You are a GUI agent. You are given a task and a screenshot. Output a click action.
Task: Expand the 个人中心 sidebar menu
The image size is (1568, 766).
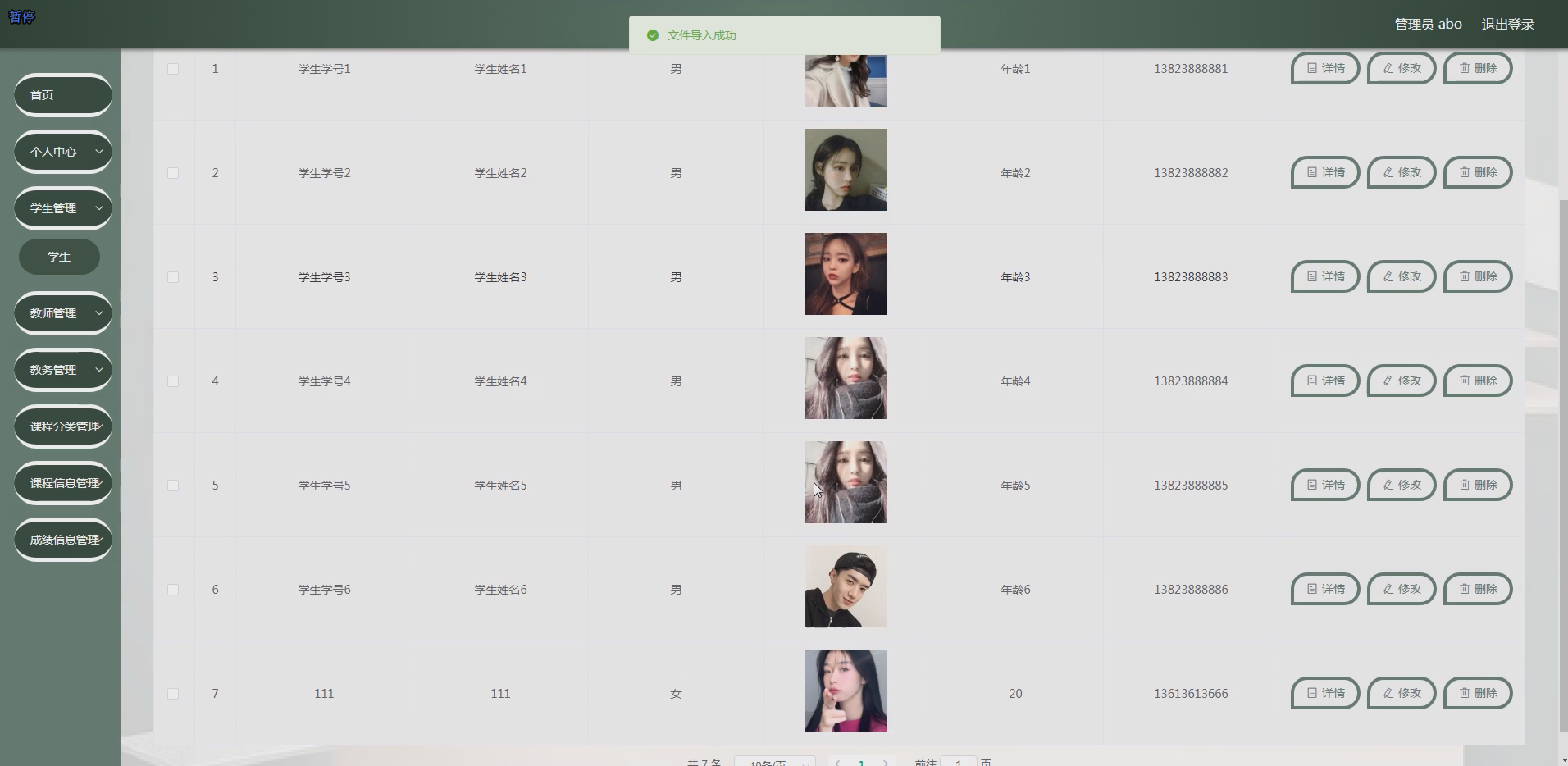point(63,152)
